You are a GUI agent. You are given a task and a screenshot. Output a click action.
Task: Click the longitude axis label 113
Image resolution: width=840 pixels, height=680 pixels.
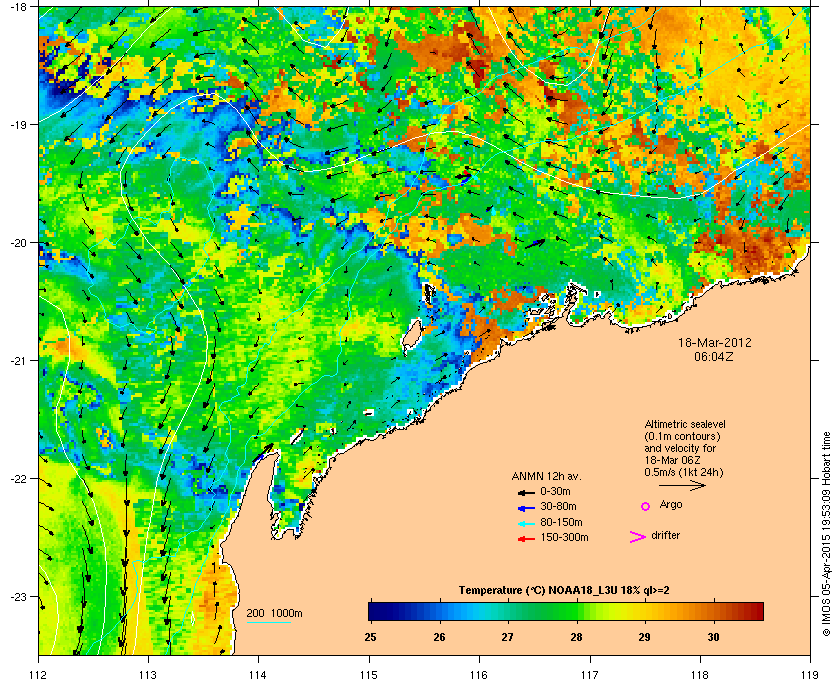point(148,675)
